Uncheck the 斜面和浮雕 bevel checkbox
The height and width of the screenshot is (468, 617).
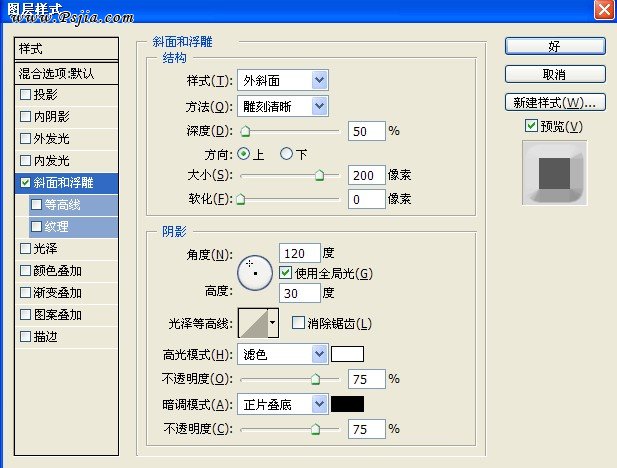(x=26, y=183)
